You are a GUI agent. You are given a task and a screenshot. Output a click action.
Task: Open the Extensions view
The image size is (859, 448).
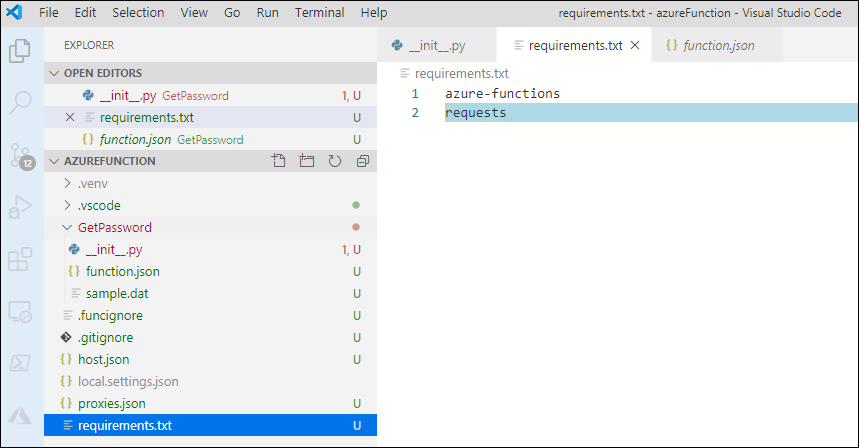pyautogui.click(x=20, y=259)
